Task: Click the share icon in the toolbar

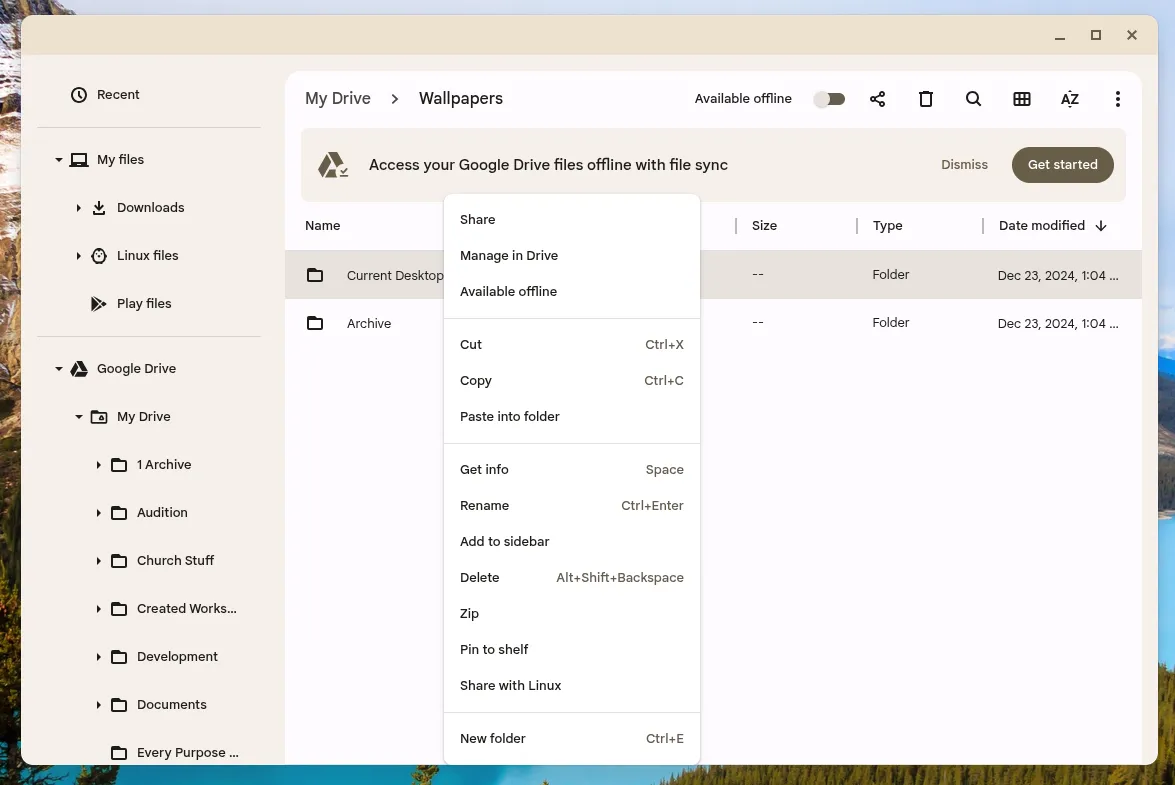Action: (877, 99)
